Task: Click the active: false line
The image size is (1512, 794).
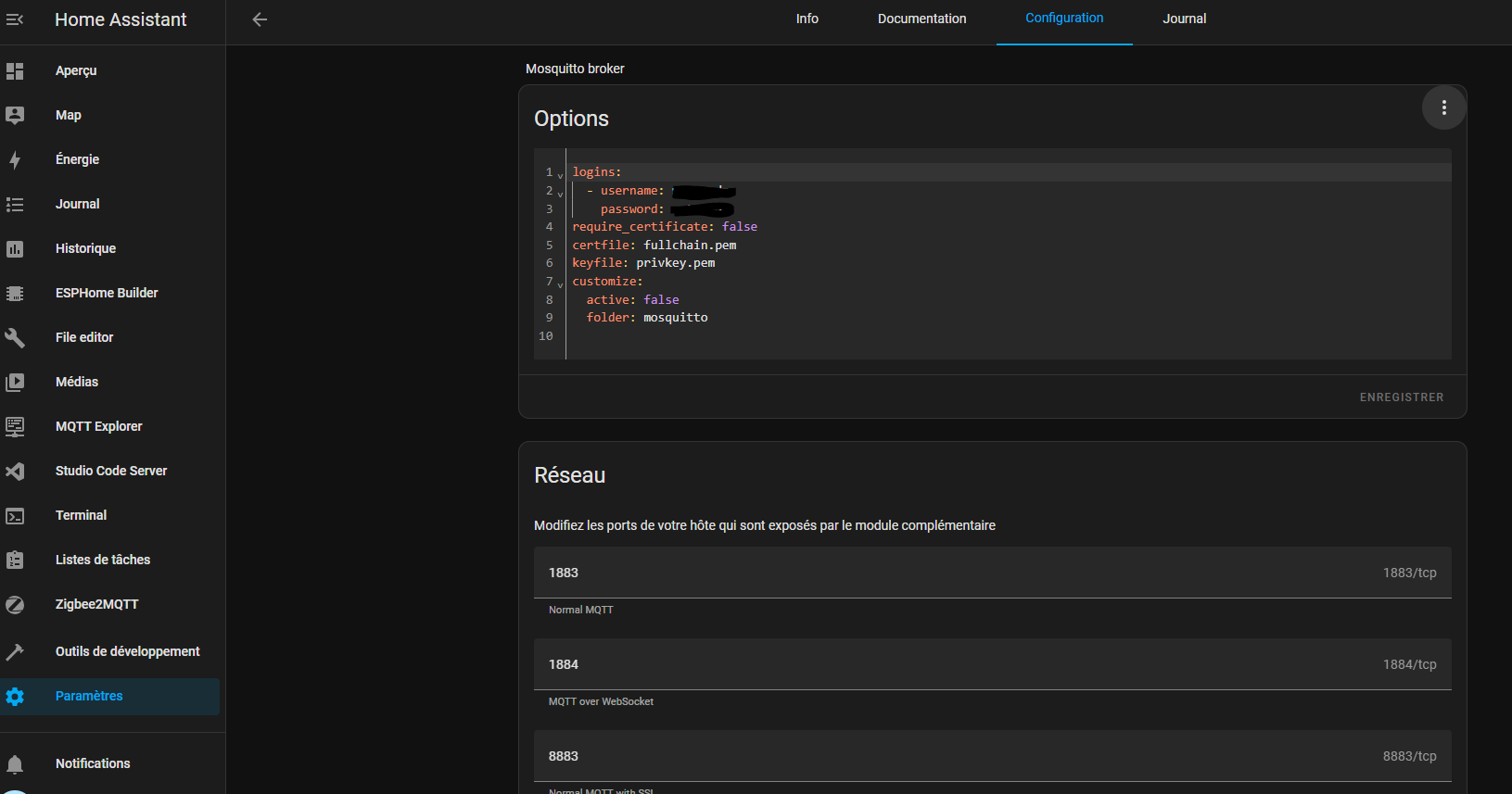Action: coord(632,300)
